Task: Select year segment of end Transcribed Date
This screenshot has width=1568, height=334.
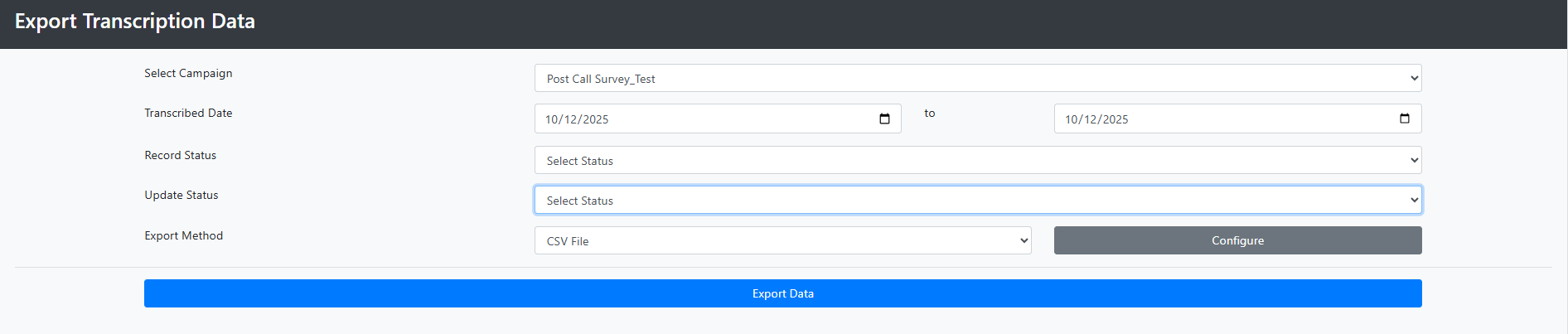Action: [1116, 119]
